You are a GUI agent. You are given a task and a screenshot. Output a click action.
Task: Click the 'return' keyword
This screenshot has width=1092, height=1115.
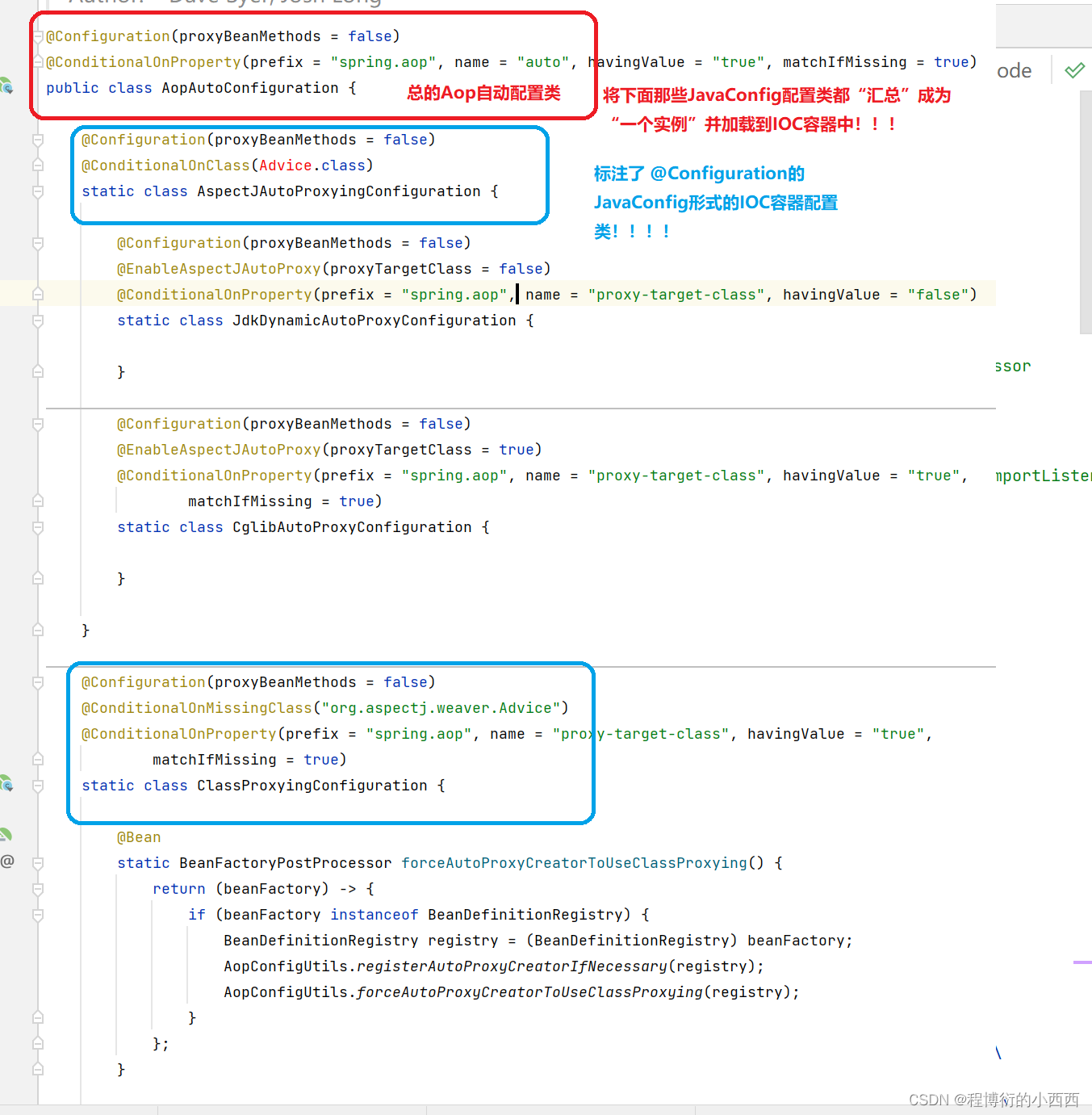[179, 889]
